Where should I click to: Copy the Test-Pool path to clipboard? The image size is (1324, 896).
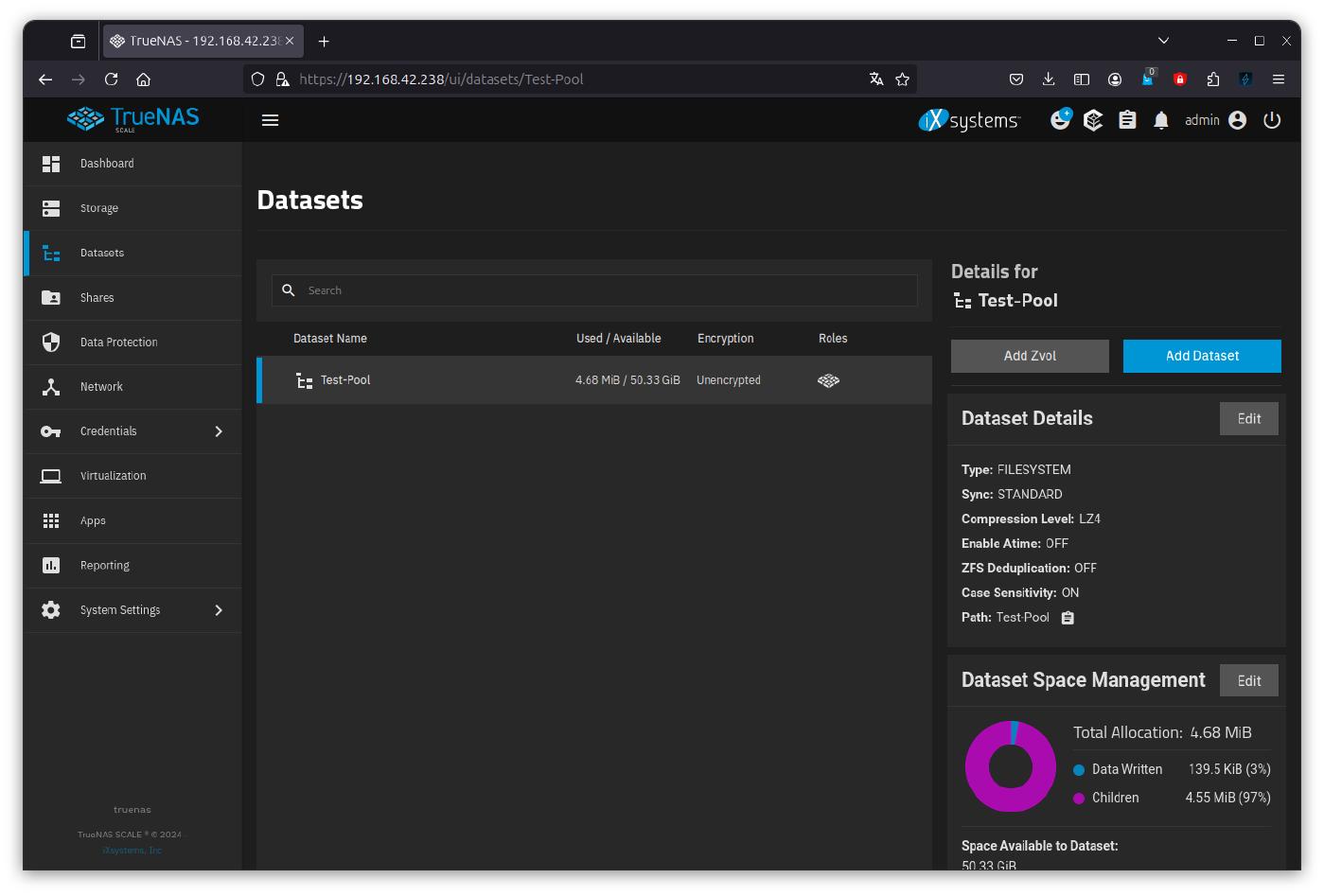tap(1068, 618)
